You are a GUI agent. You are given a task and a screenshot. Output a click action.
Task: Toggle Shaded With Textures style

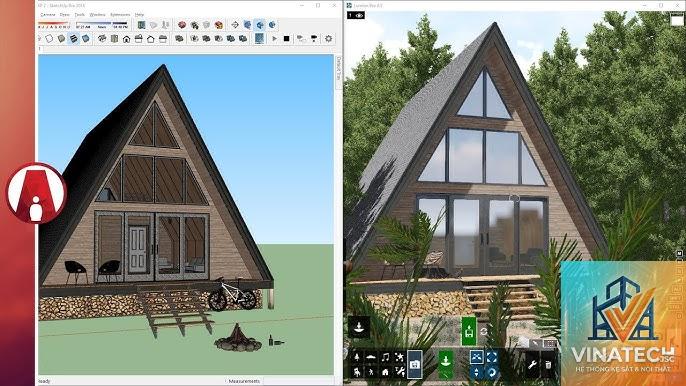(74, 39)
